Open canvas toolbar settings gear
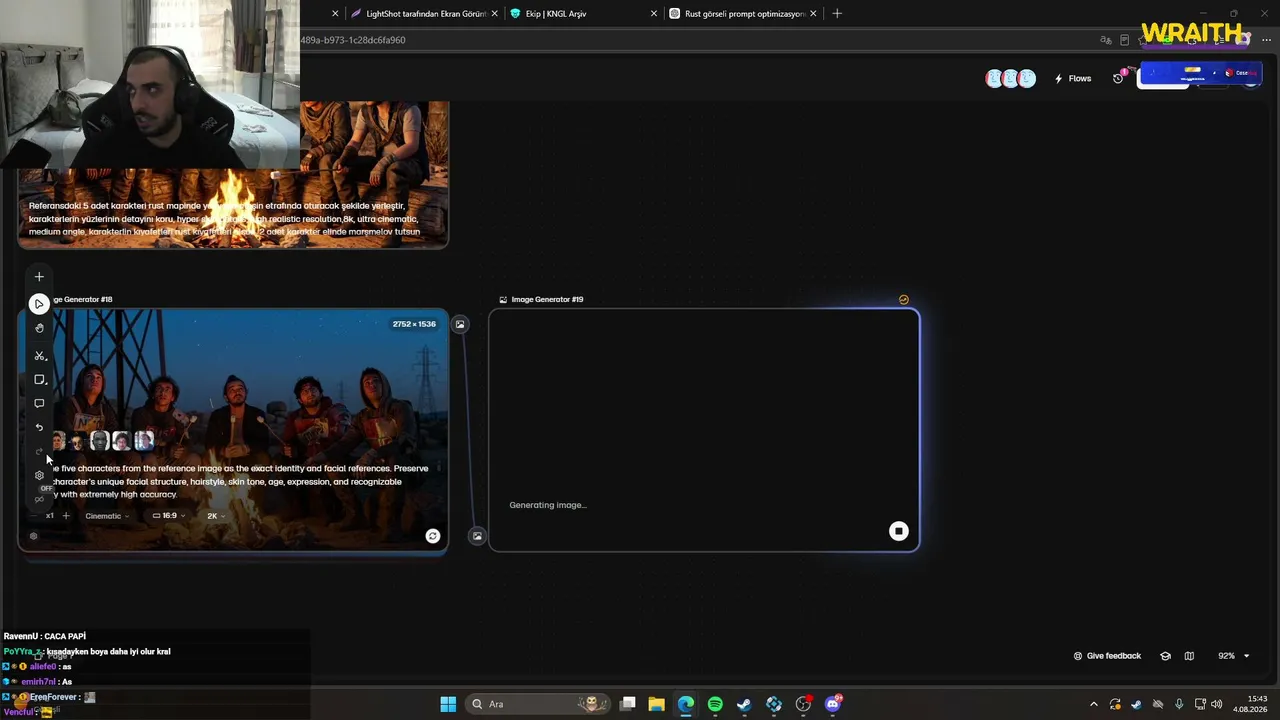Image resolution: width=1280 pixels, height=720 pixels. click(39, 475)
